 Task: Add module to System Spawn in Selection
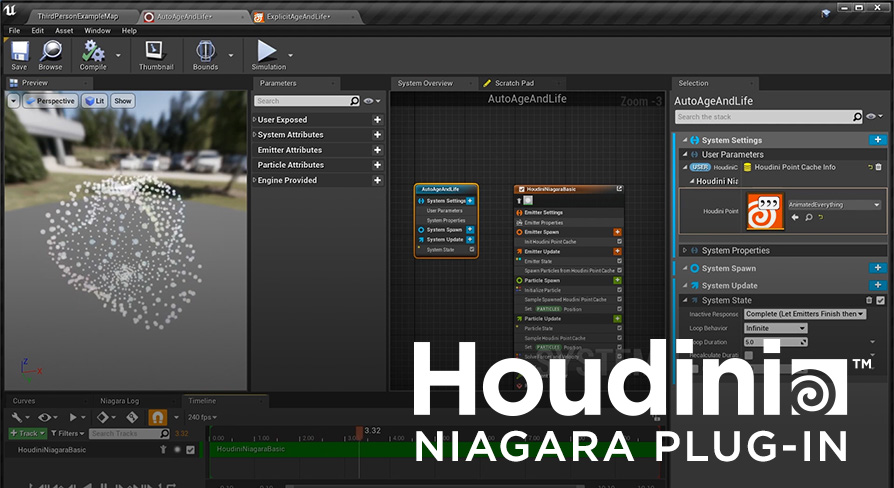(877, 268)
